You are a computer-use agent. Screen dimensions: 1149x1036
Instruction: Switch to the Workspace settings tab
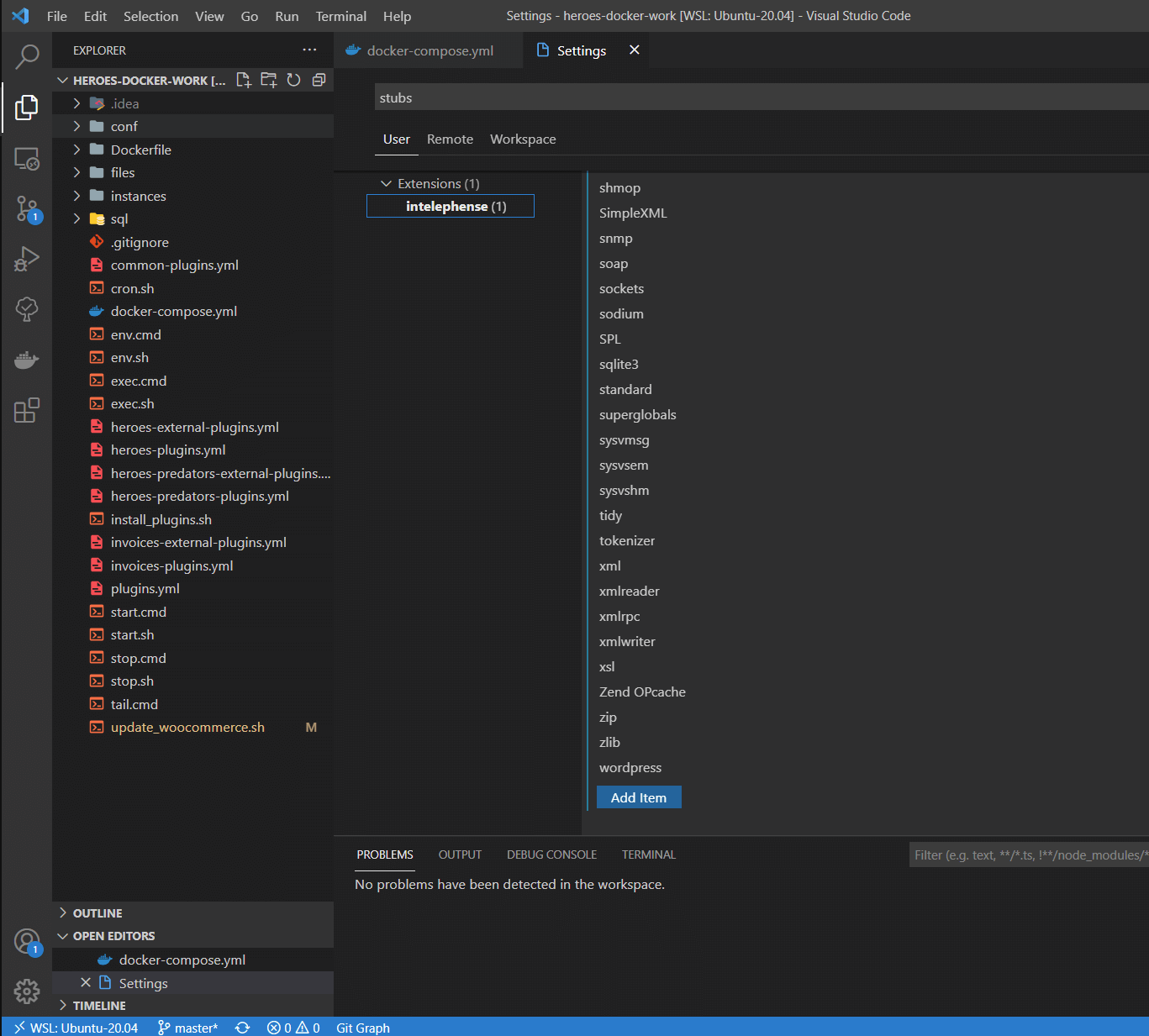coord(523,139)
